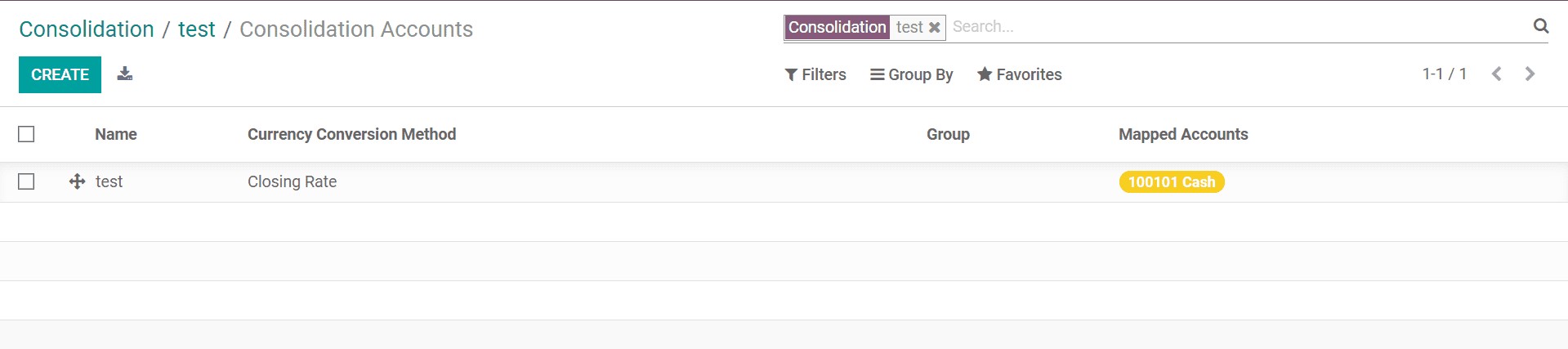Screen dimensions: 1568x349
Task: Click the drag handle on test row
Action: [x=77, y=181]
